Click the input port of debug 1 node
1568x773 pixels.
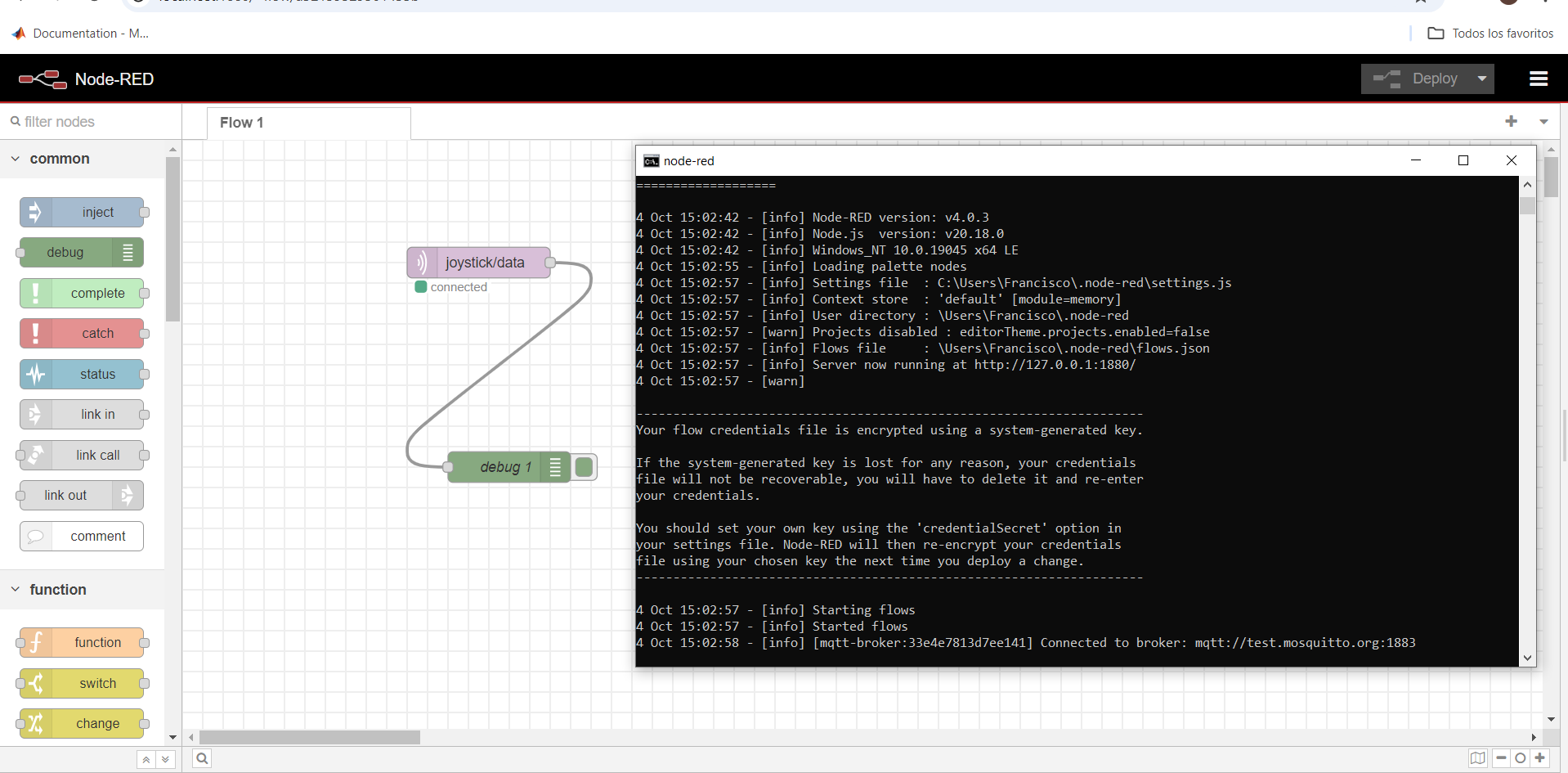[x=448, y=467]
